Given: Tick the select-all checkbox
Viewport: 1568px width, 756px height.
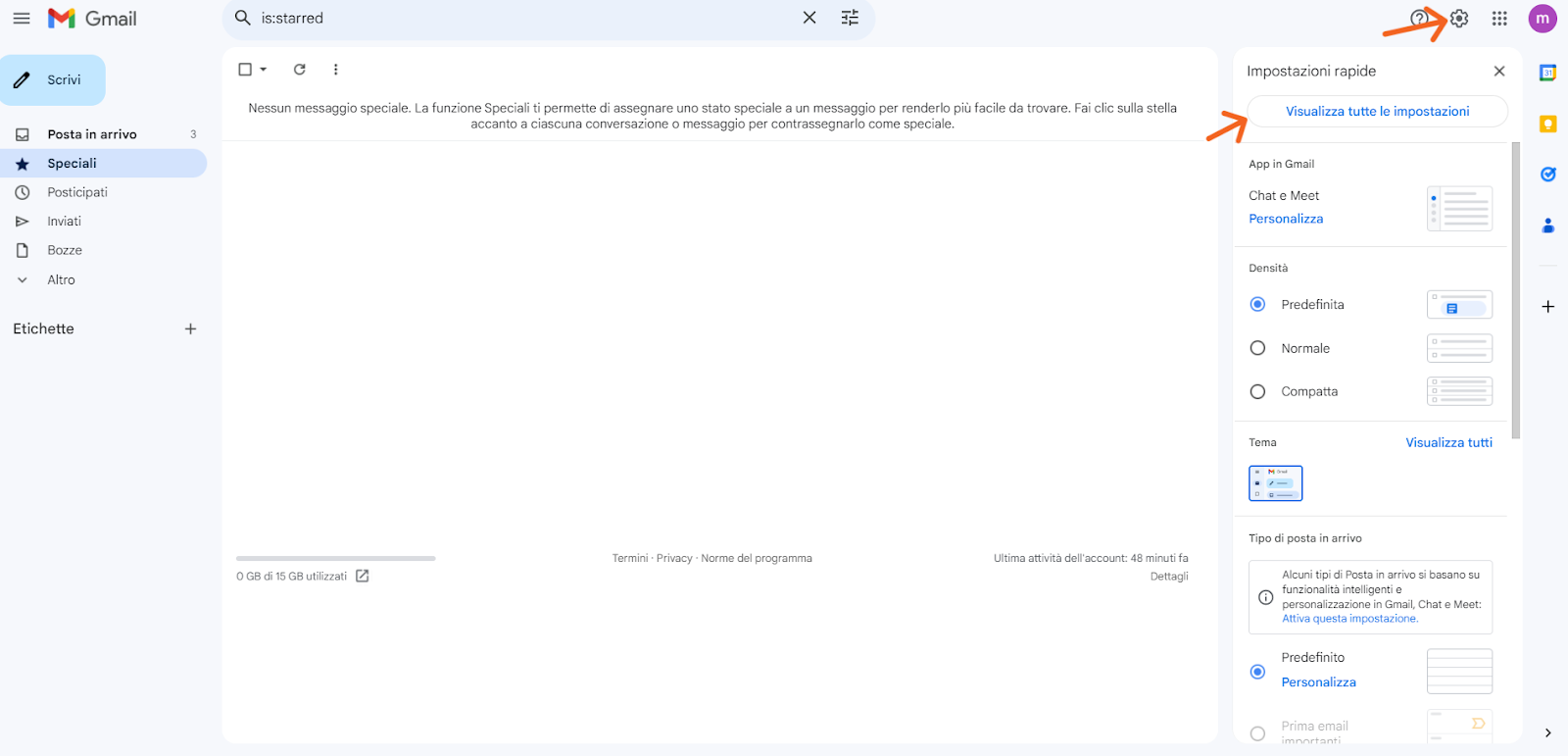Looking at the screenshot, I should point(245,70).
